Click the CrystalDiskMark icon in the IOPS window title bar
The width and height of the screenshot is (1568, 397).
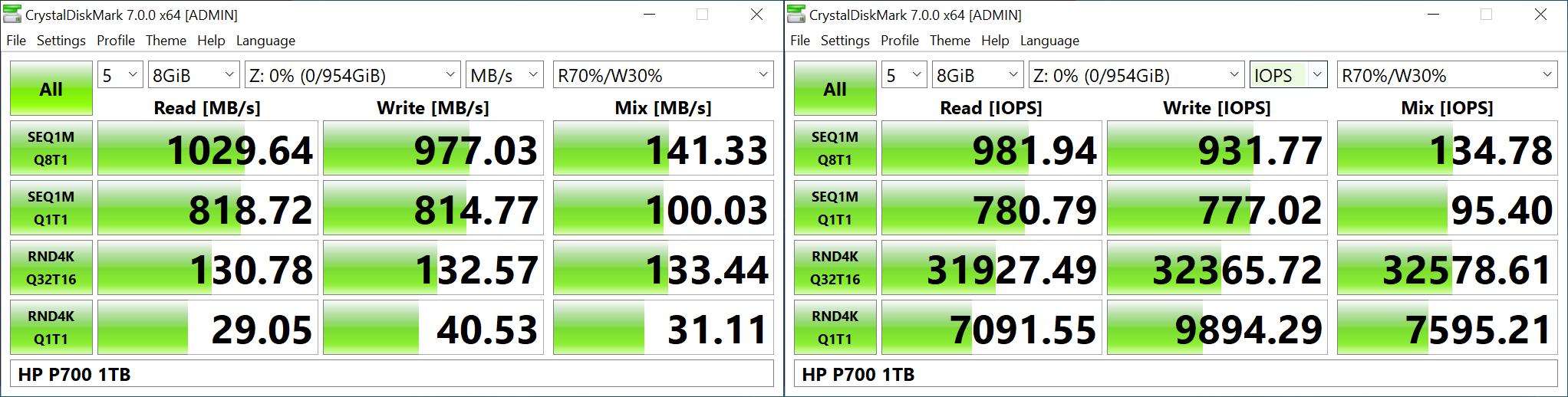coord(796,15)
